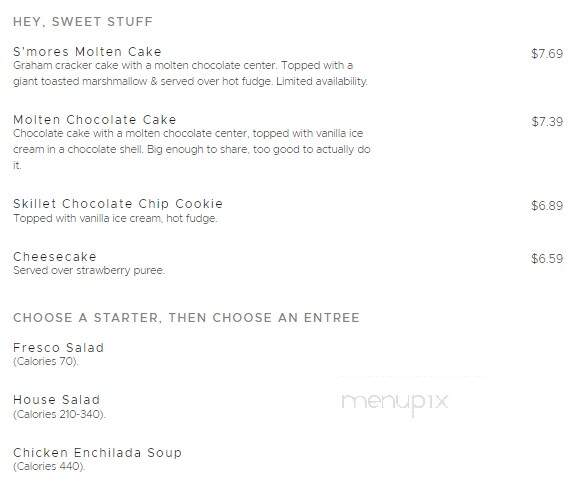Click the CHOOSE A STARTER section heading
Screen dimensions: 574x484
187,317
